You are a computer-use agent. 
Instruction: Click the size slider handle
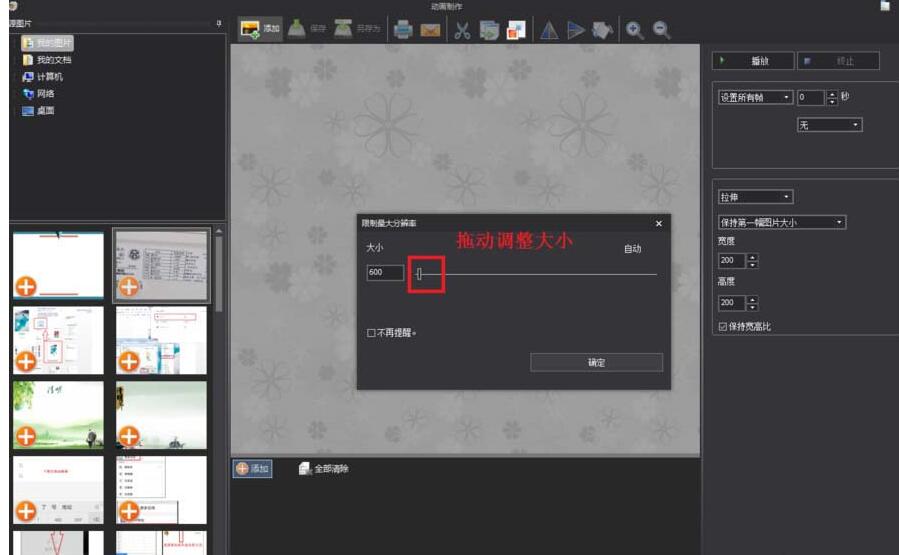click(x=419, y=274)
